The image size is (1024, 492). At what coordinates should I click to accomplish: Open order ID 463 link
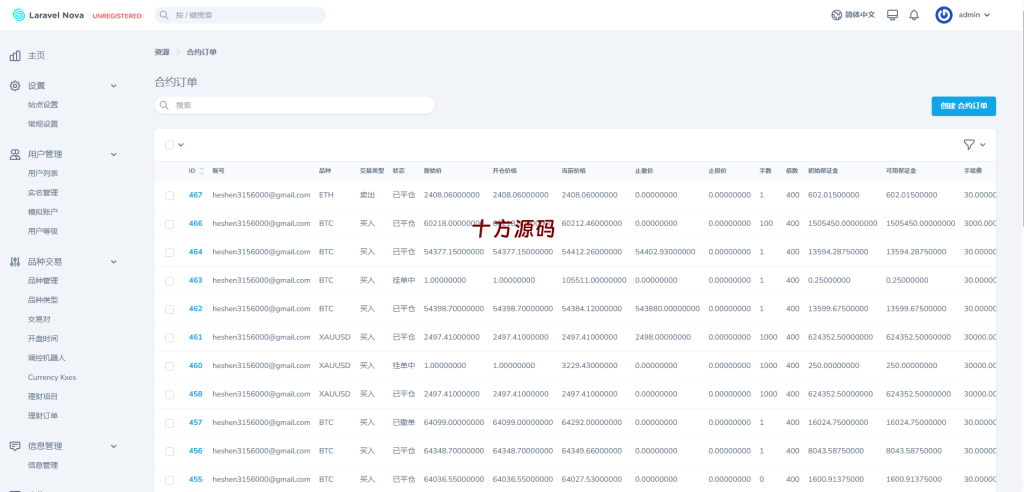point(195,280)
